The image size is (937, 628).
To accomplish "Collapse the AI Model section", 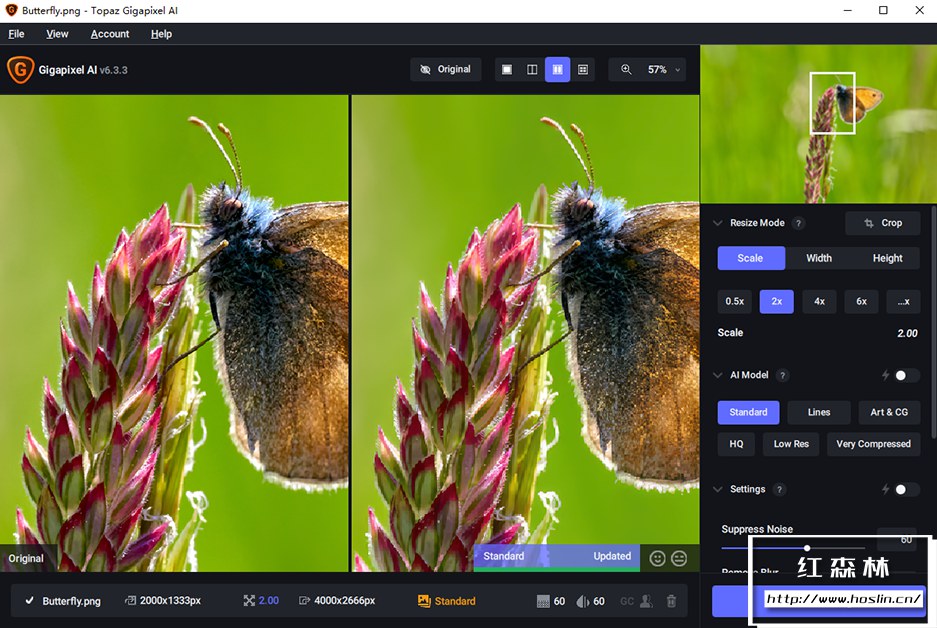I will (x=718, y=375).
